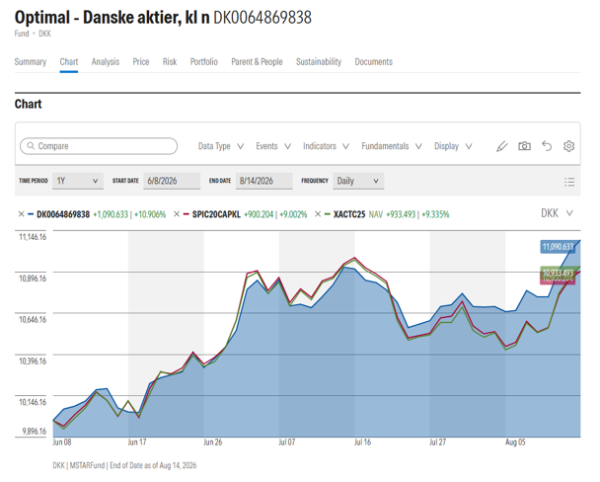Click the Jul 16 x-axis label

(x=362, y=443)
